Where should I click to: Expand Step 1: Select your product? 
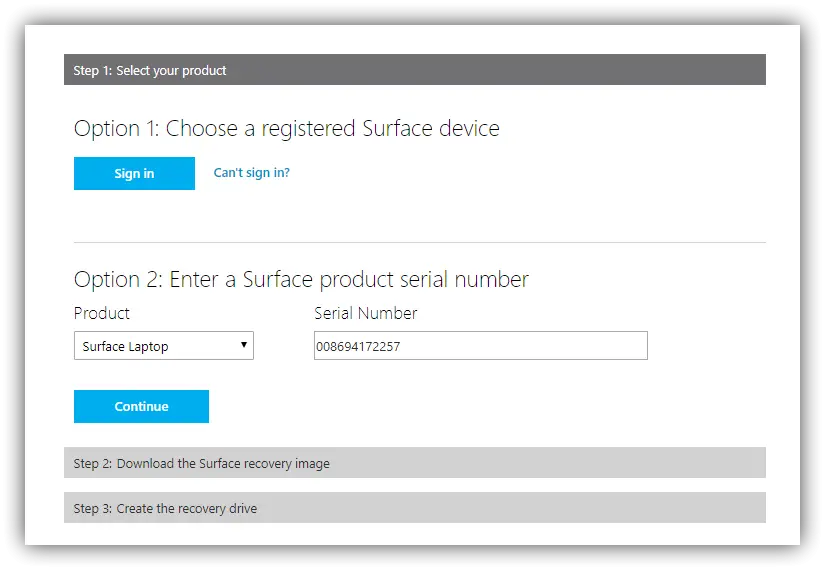[414, 70]
